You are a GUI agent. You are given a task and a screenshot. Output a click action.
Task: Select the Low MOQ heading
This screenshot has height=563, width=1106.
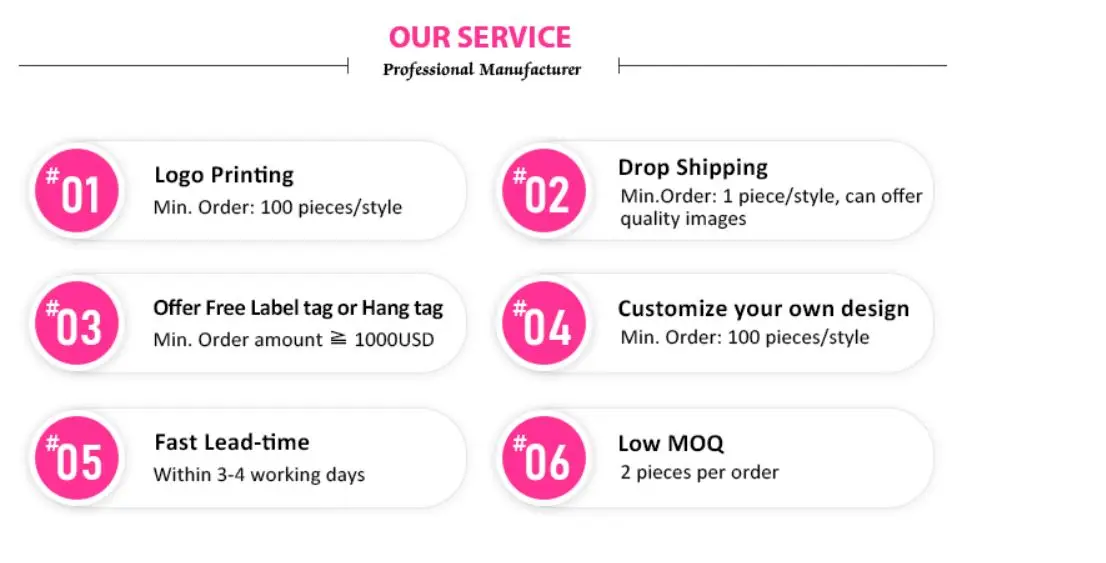pyautogui.click(x=670, y=443)
